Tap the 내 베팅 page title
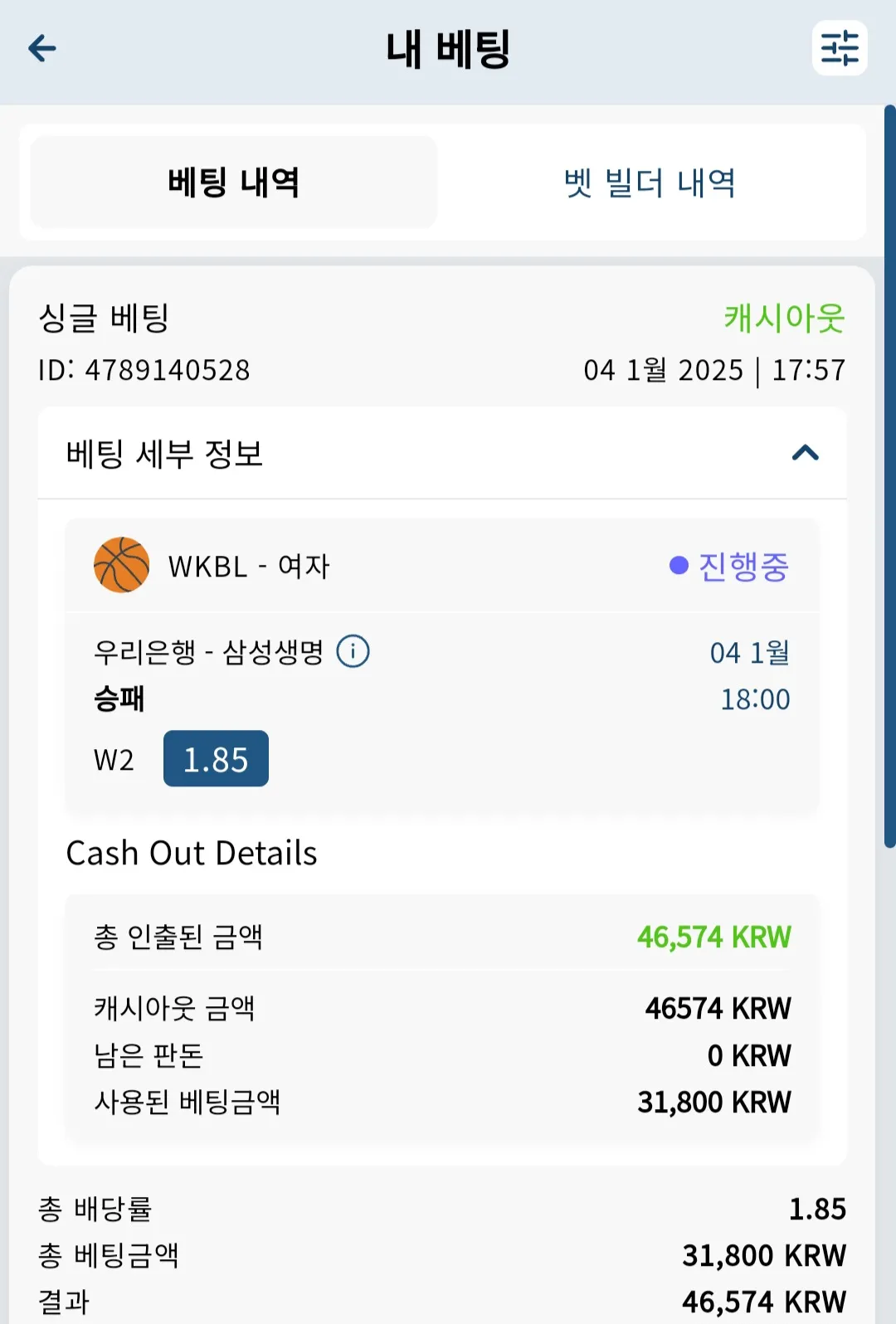 (x=448, y=49)
